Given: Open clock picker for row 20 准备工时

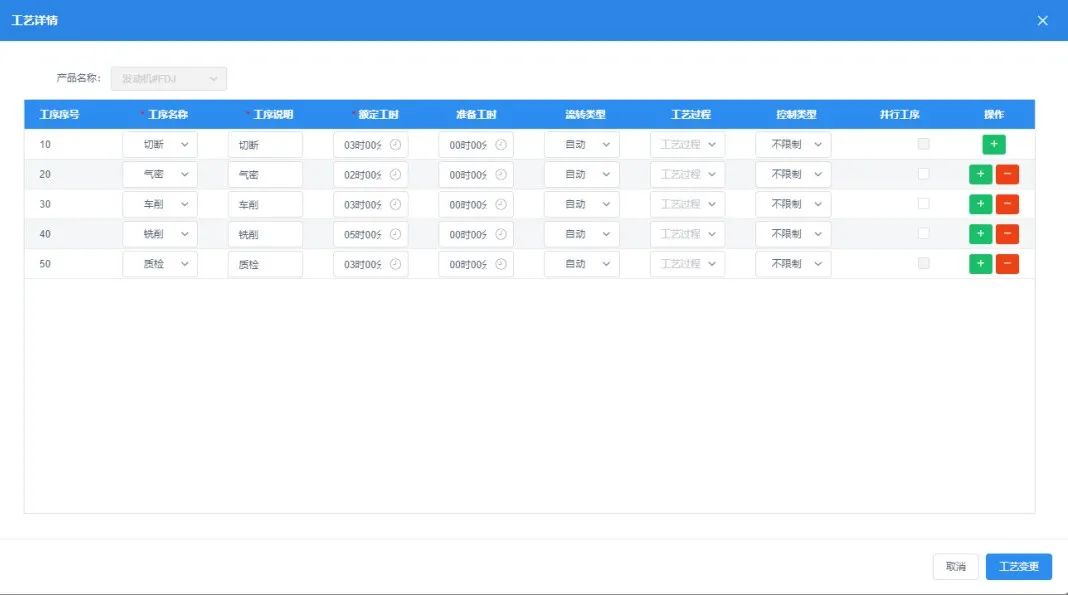Looking at the screenshot, I should click(x=501, y=174).
